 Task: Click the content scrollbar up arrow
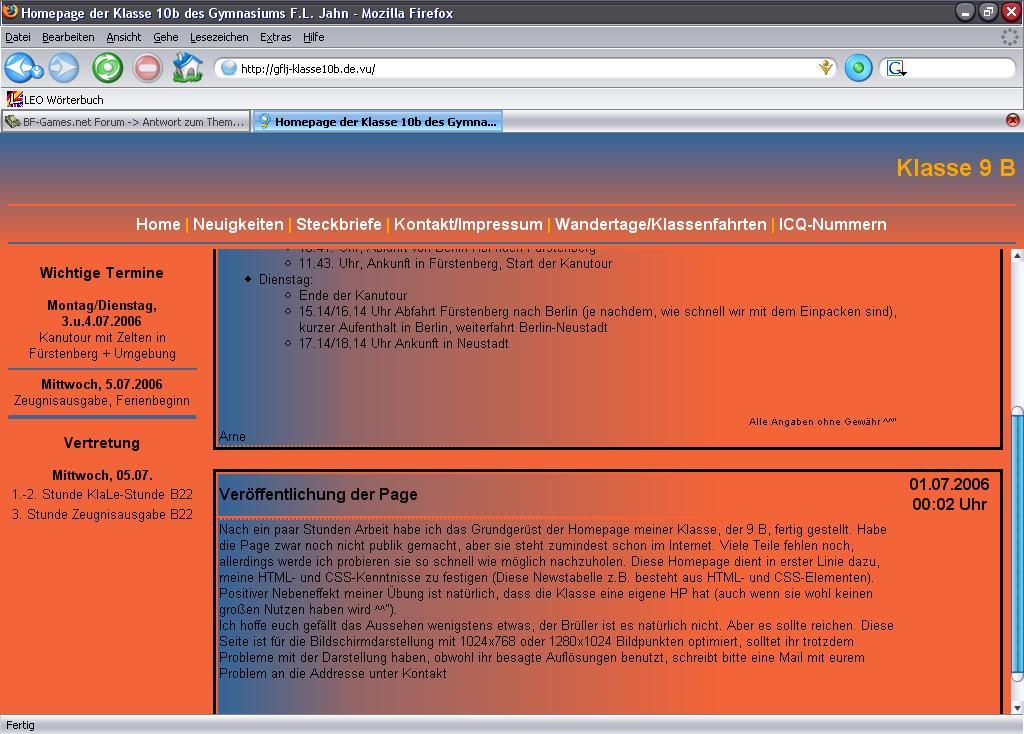point(1017,256)
